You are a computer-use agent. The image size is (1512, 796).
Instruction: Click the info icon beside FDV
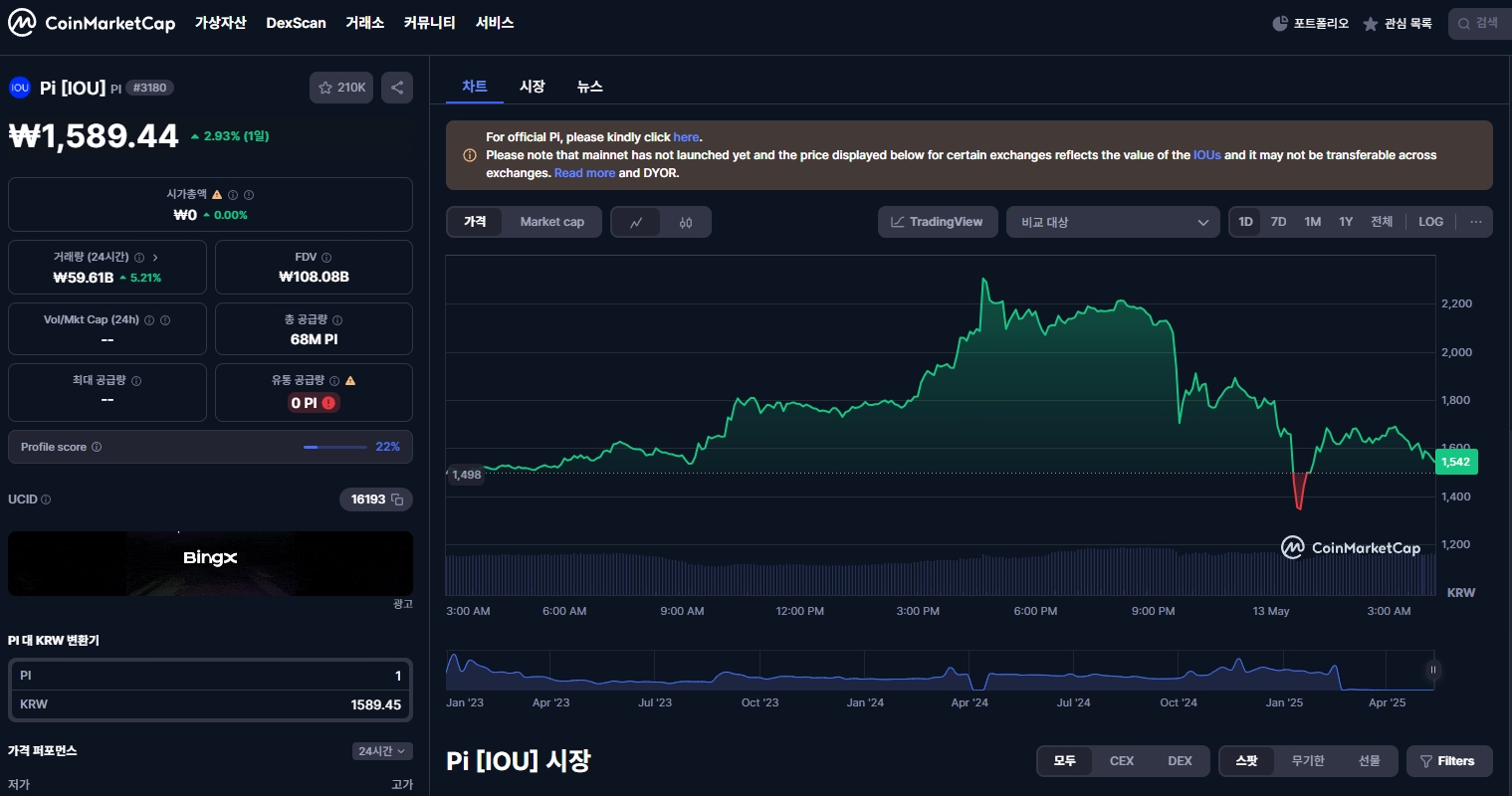point(326,257)
